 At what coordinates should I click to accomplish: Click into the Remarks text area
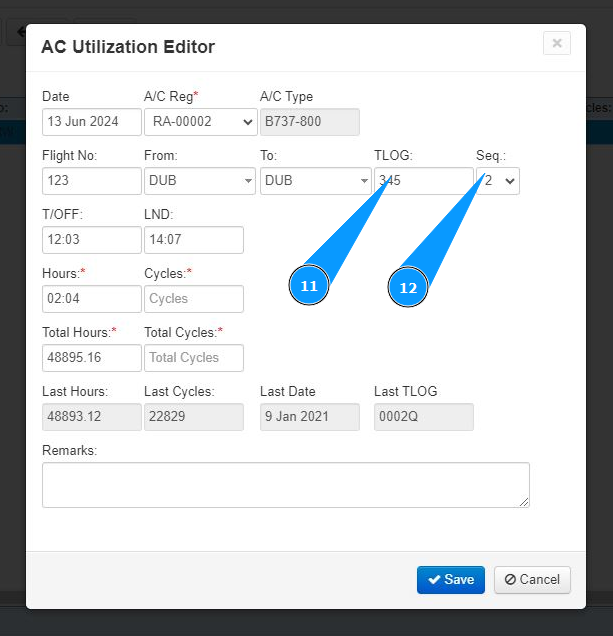point(285,485)
